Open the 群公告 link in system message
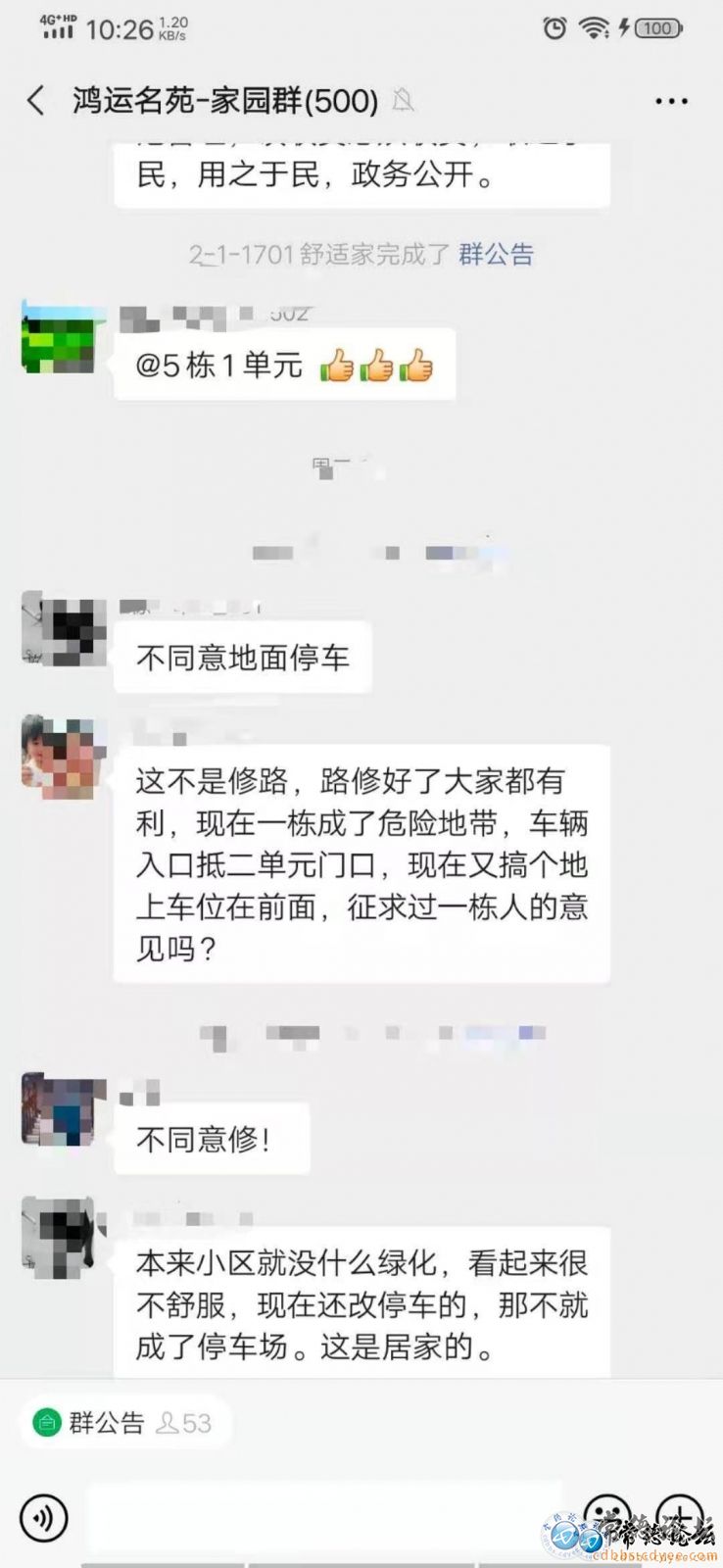The width and height of the screenshot is (723, 1568). (x=496, y=255)
